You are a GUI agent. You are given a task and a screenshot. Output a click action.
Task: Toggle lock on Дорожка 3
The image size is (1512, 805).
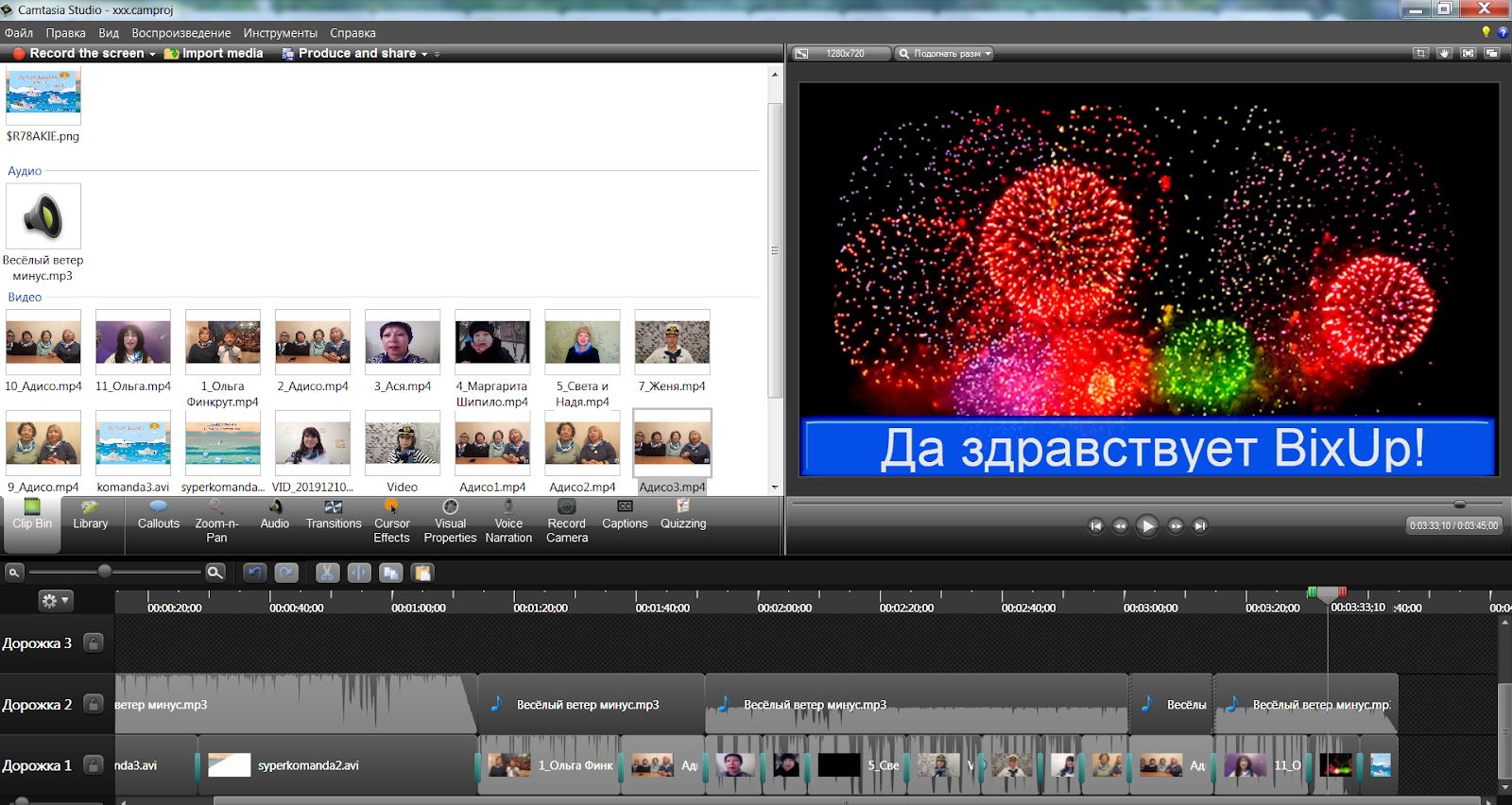point(94,642)
